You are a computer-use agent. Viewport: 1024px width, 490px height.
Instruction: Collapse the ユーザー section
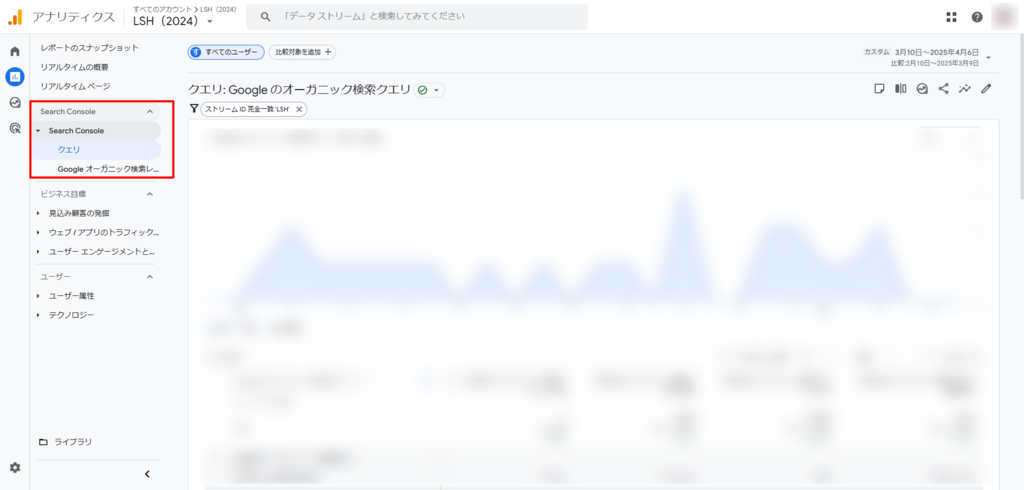(x=150, y=277)
